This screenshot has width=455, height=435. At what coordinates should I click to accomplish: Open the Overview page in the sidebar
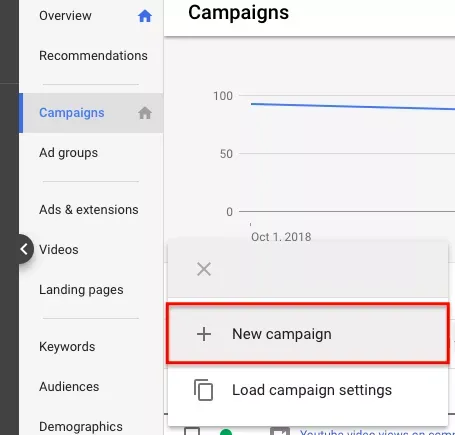click(x=65, y=16)
